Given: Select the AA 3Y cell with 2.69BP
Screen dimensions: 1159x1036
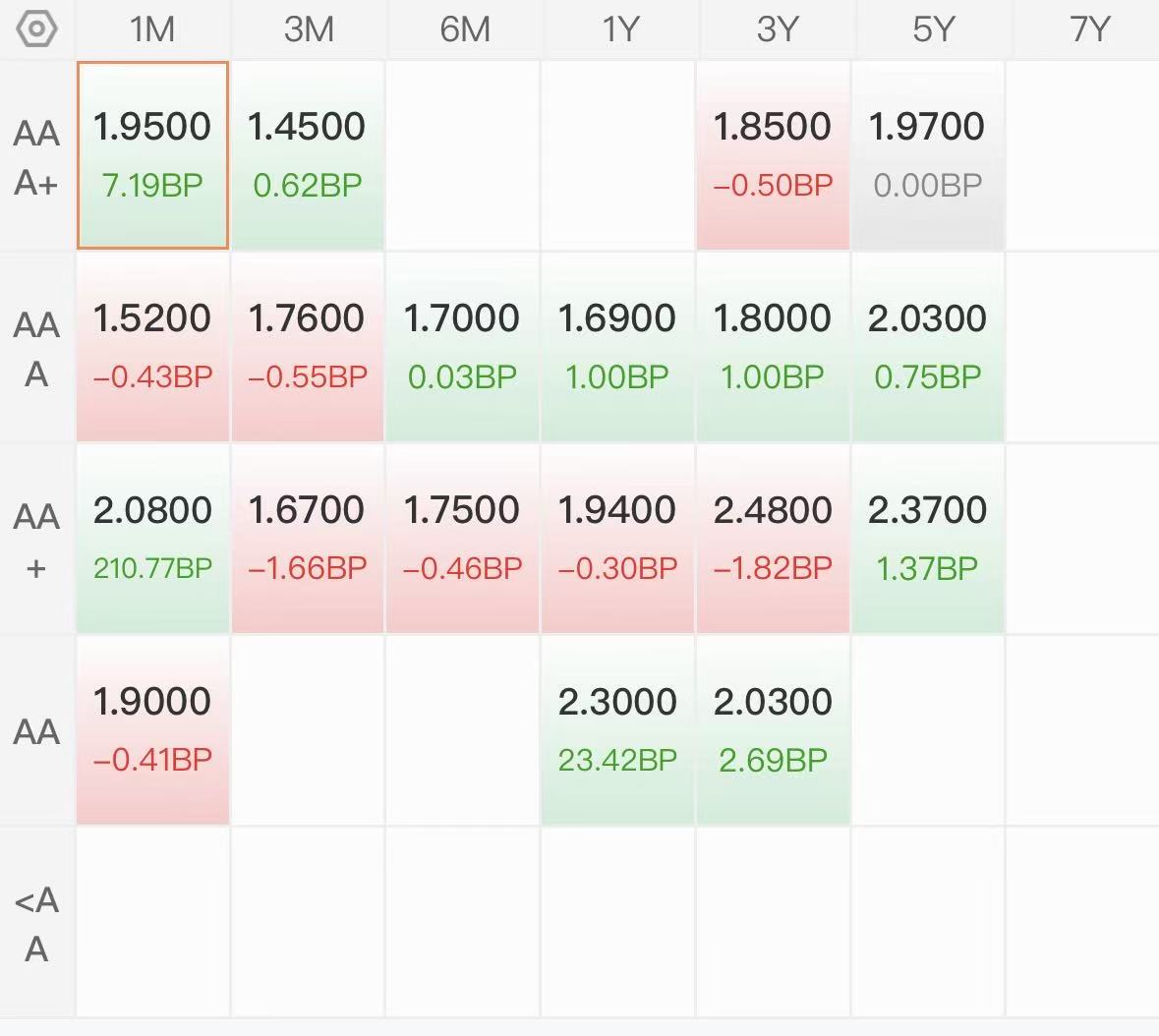Looking at the screenshot, I should tap(773, 730).
